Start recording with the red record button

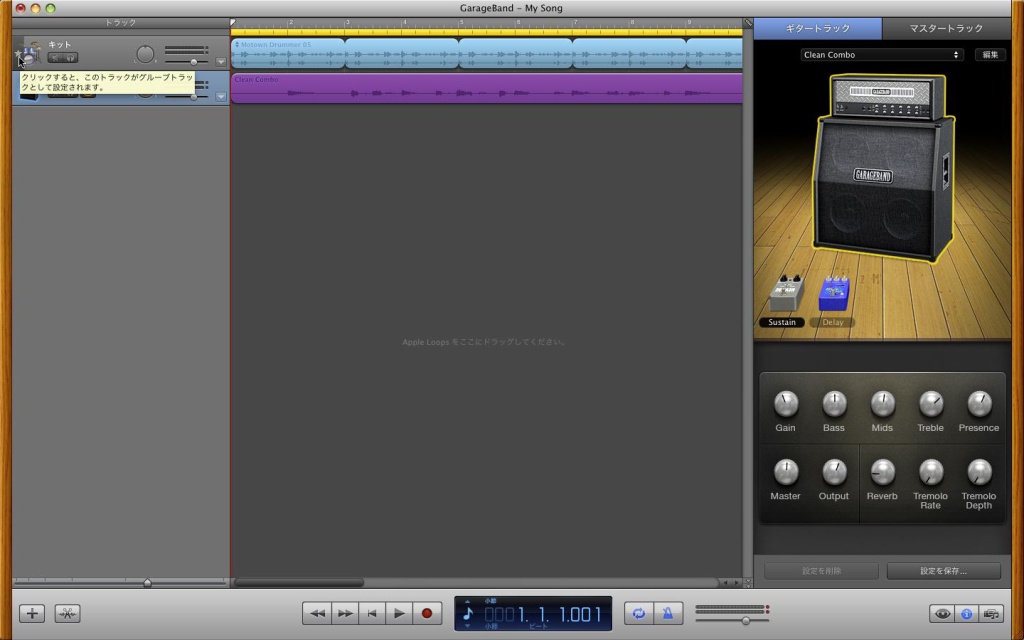click(427, 613)
